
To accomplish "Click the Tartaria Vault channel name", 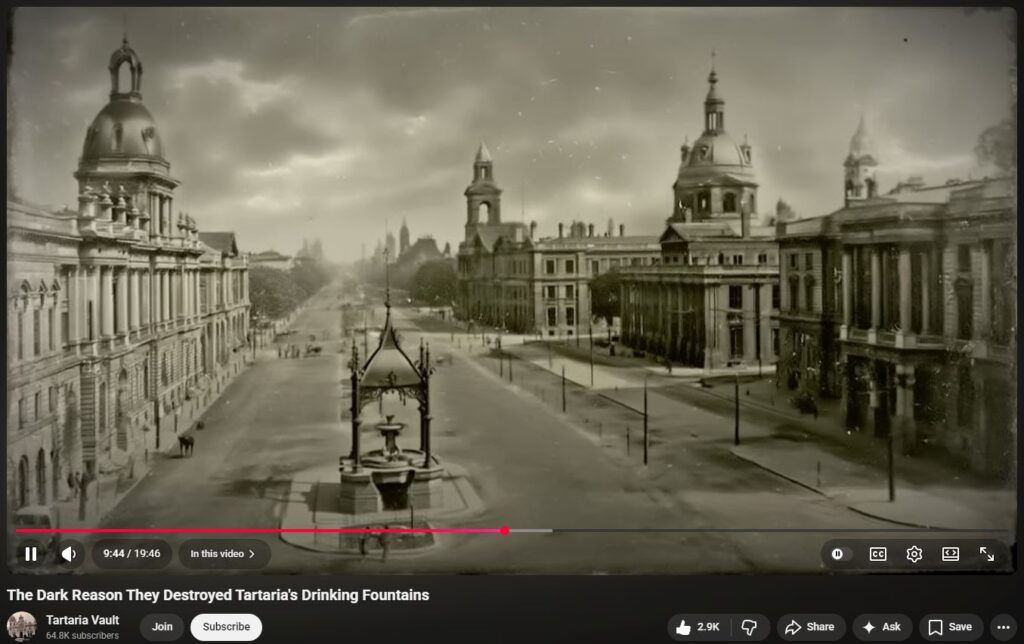I will [x=82, y=620].
